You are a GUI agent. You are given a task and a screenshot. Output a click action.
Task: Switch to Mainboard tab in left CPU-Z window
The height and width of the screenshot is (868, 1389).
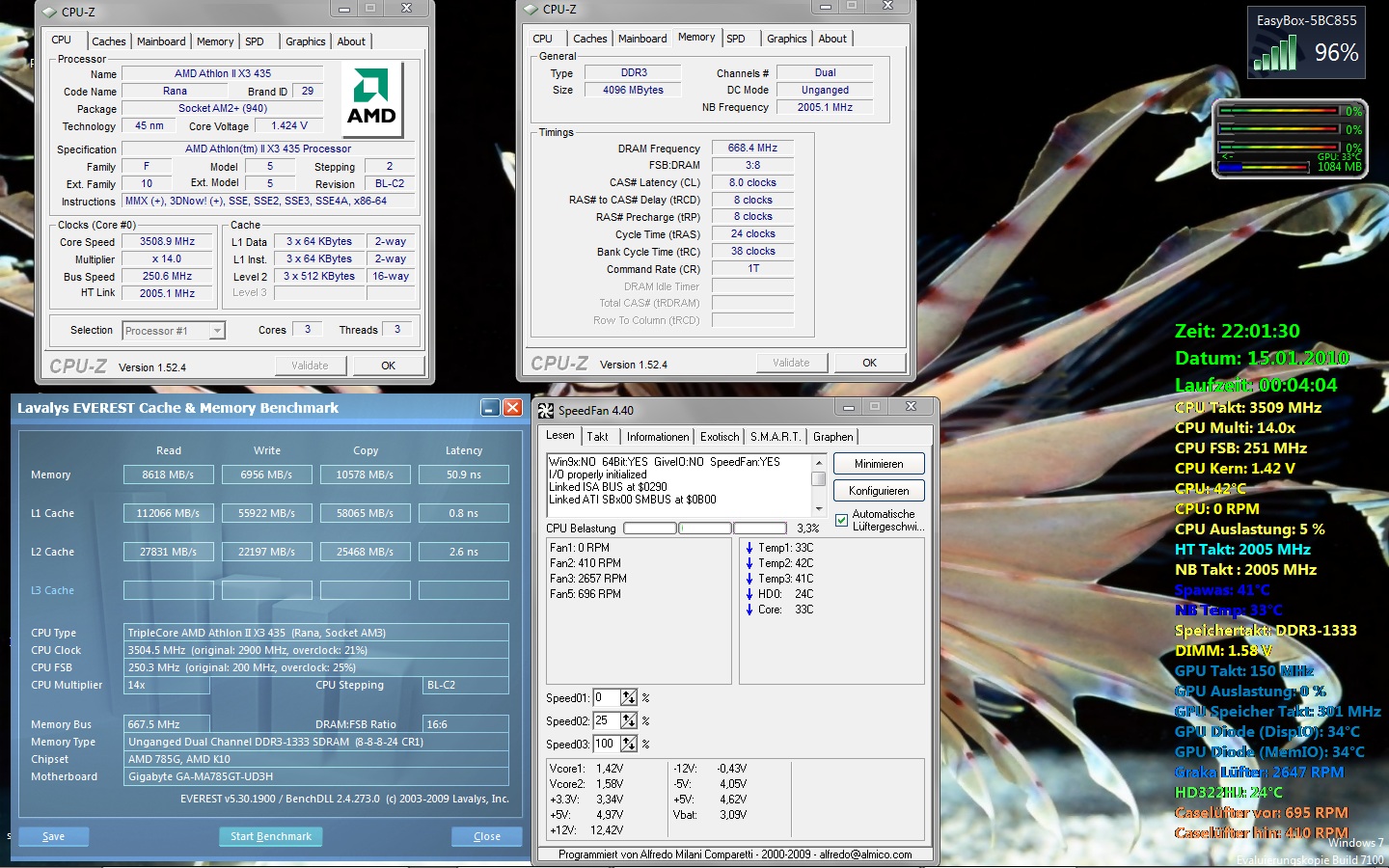click(161, 41)
